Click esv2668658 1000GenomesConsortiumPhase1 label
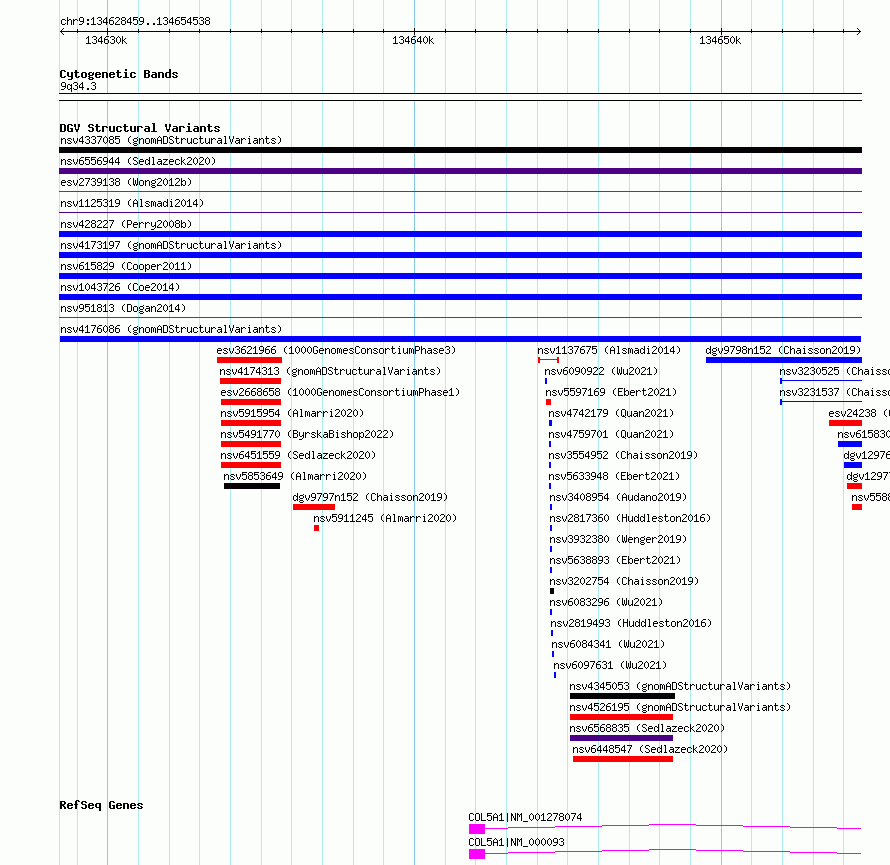Screen dimensions: 890x865 (x=340, y=392)
